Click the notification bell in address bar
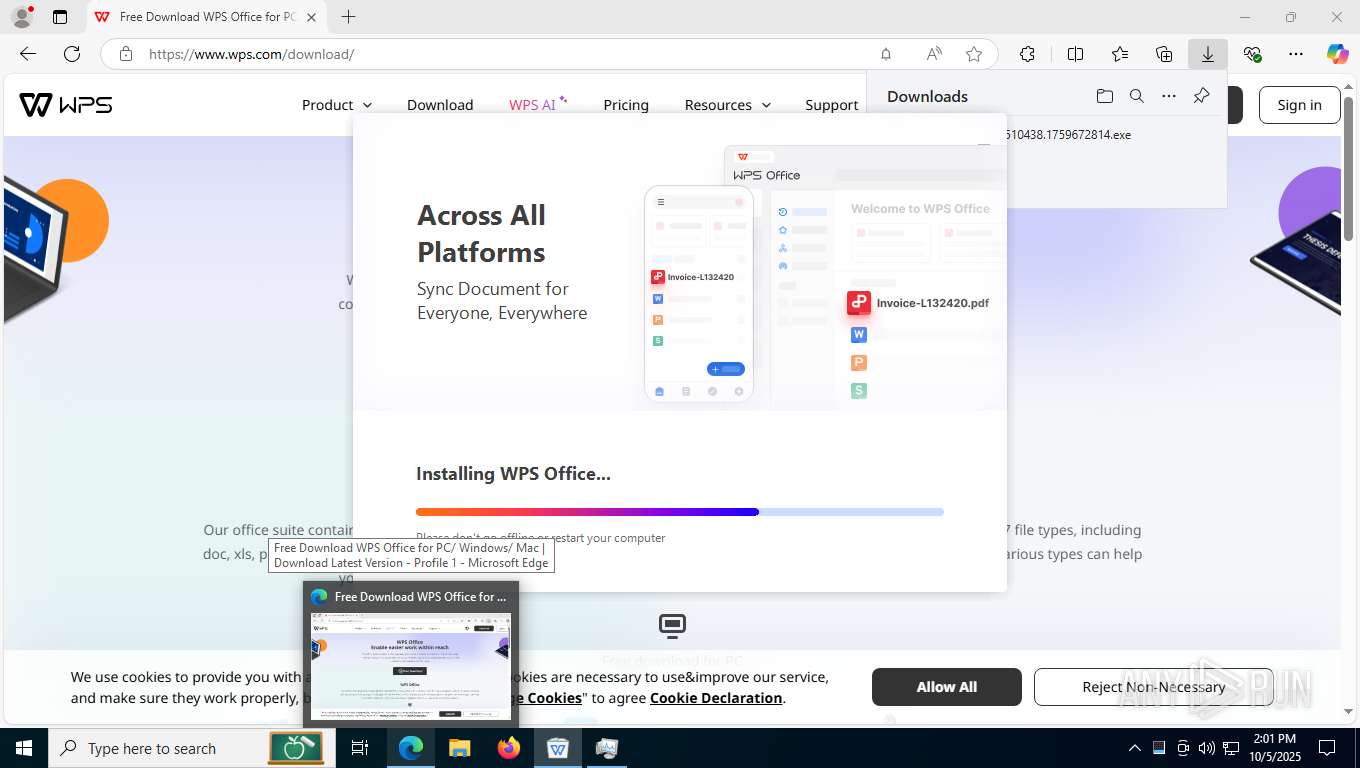The width and height of the screenshot is (1360, 768). pos(886,54)
